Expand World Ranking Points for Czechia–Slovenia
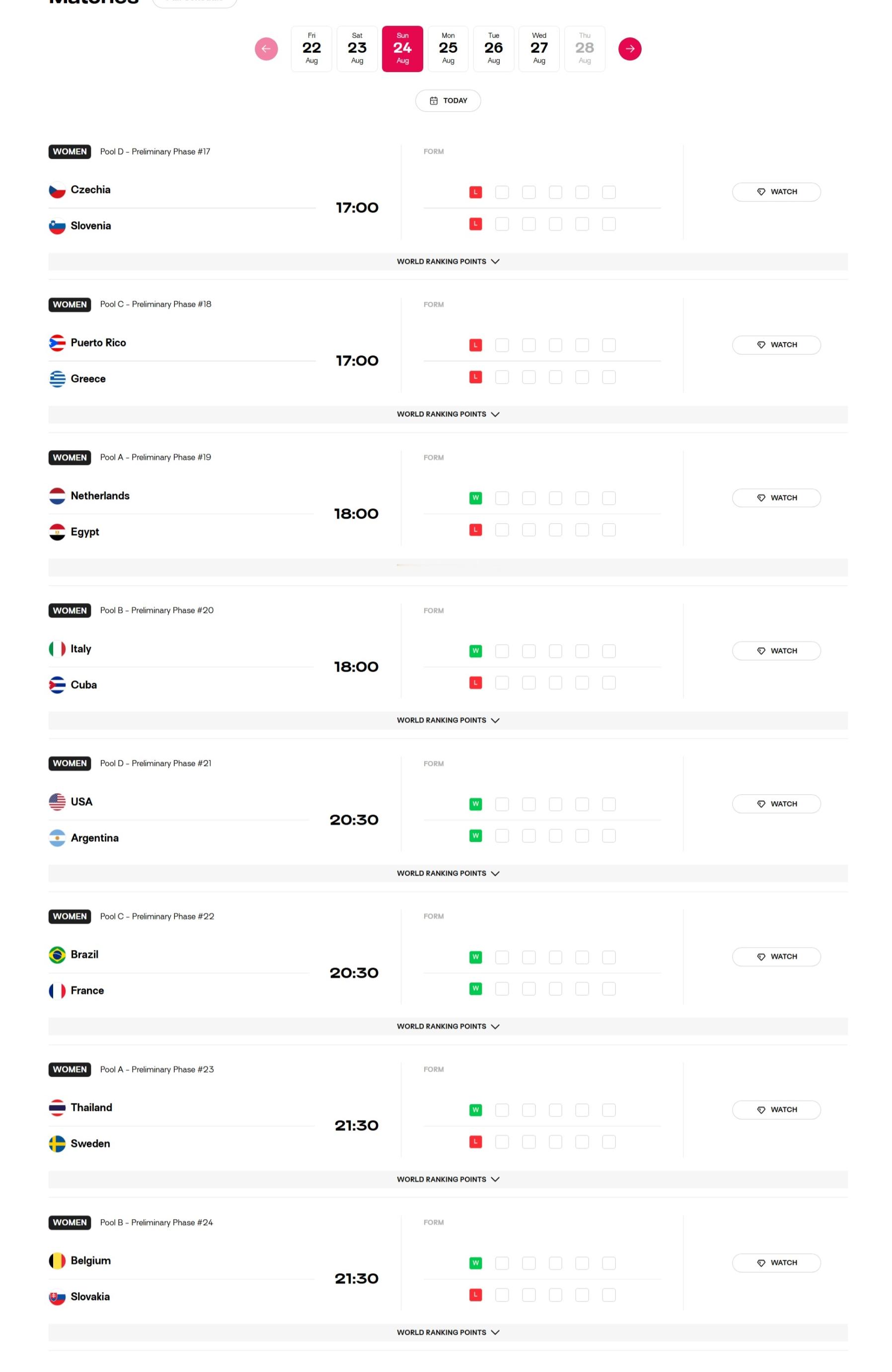The image size is (892, 1372). coord(447,262)
